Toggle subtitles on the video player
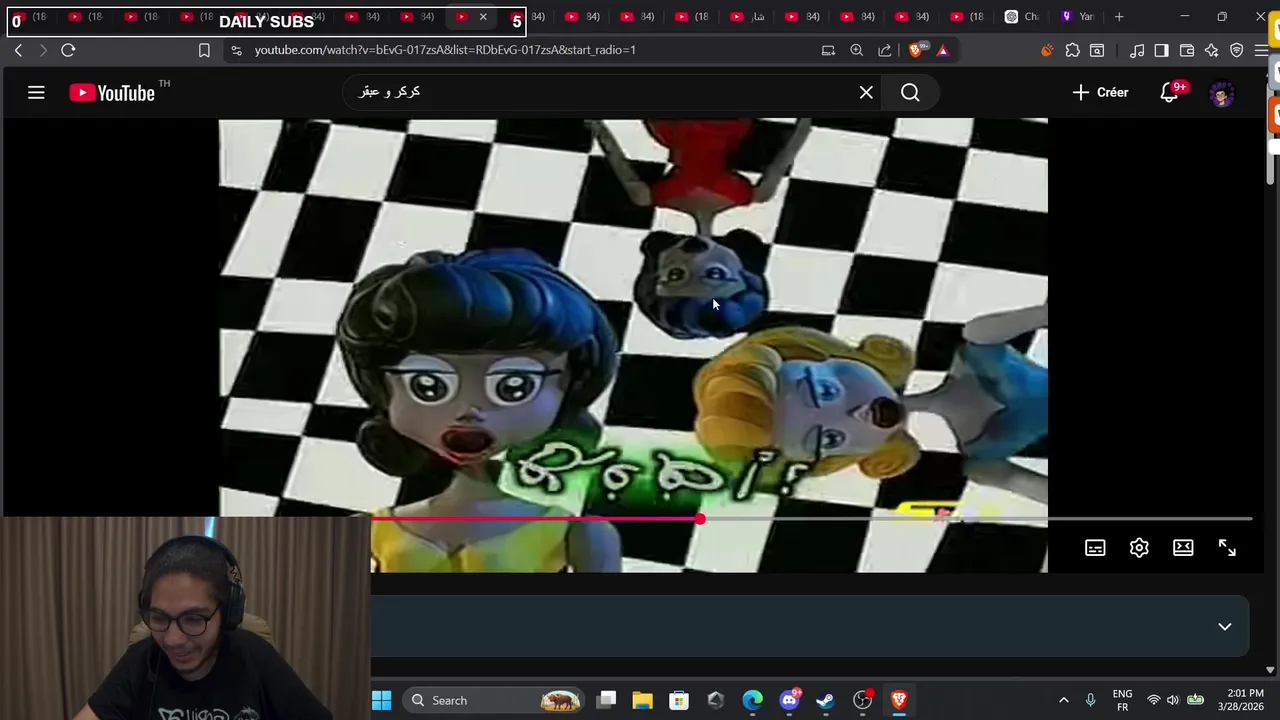Viewport: 1280px width, 720px height. [1095, 548]
